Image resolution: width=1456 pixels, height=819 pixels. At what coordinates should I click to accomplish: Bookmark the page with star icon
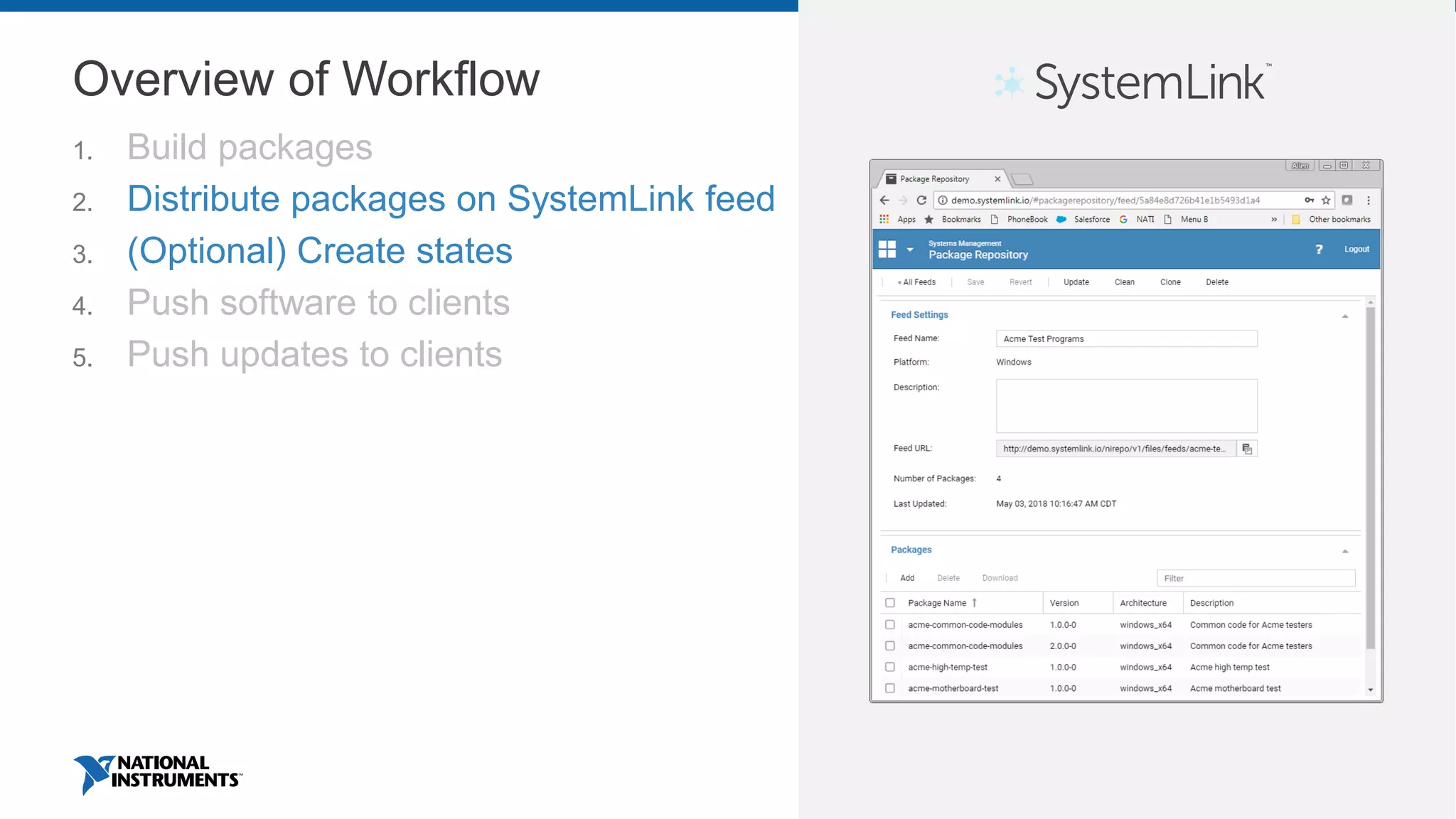tap(1326, 200)
